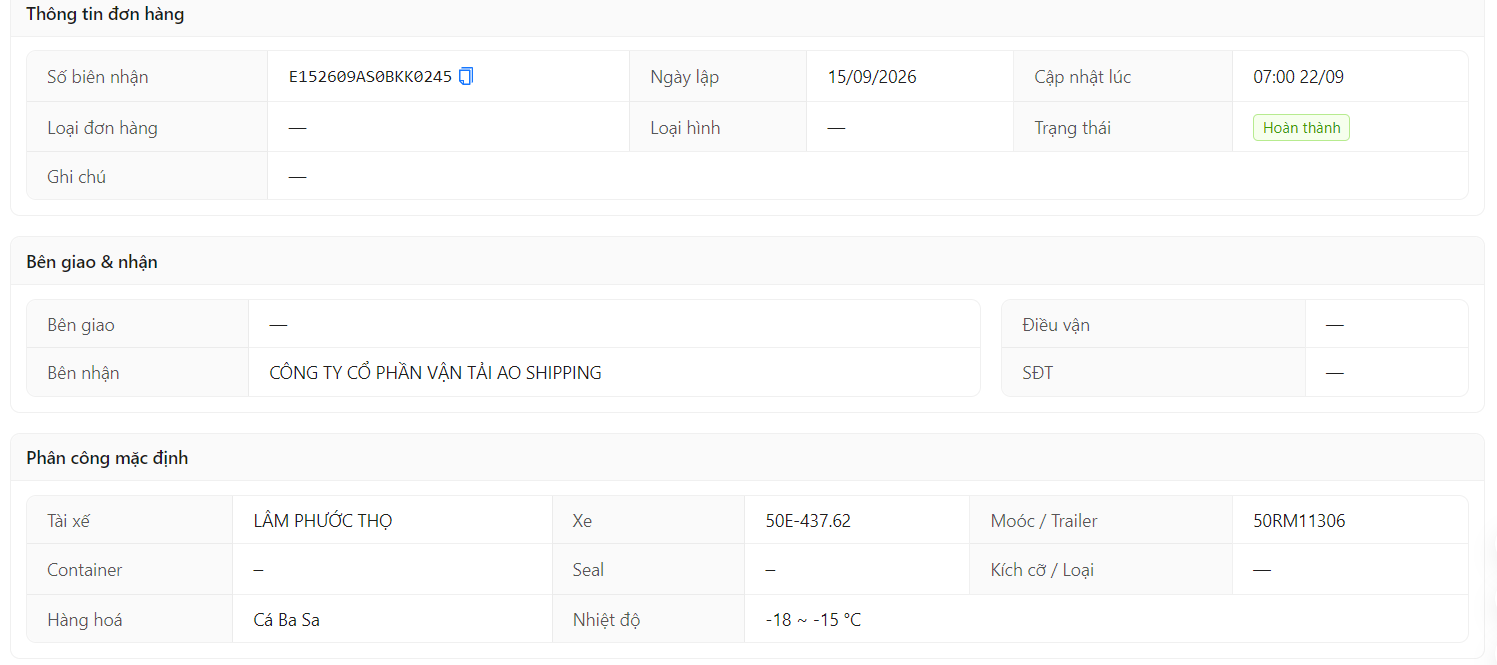Image resolution: width=1497 pixels, height=665 pixels.
Task: Select the receipt number text E152609AS0BKK0245
Action: coord(370,77)
